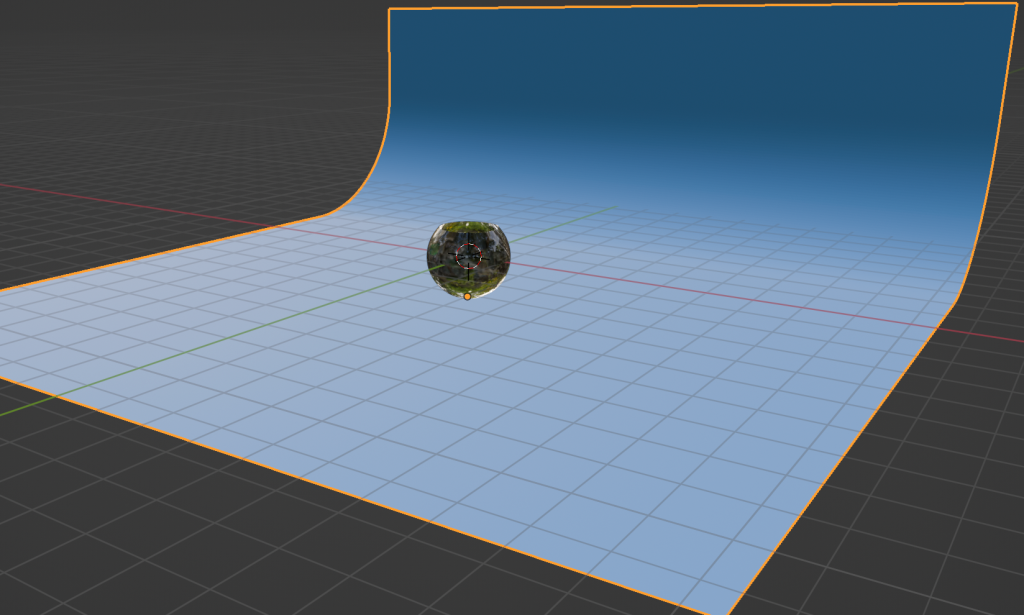The image size is (1024, 615).
Task: Click the green reflection atop the sphere
Action: [468, 229]
